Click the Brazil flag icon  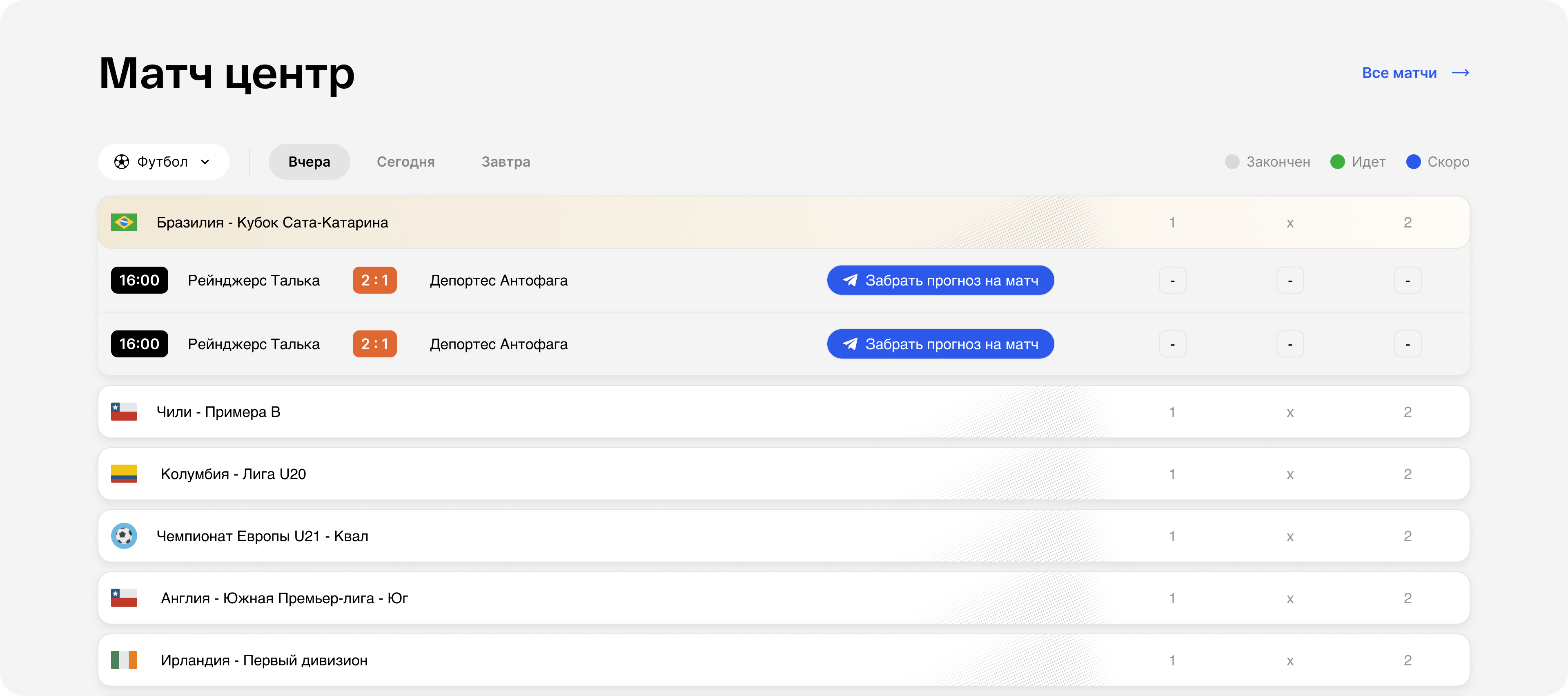point(124,222)
